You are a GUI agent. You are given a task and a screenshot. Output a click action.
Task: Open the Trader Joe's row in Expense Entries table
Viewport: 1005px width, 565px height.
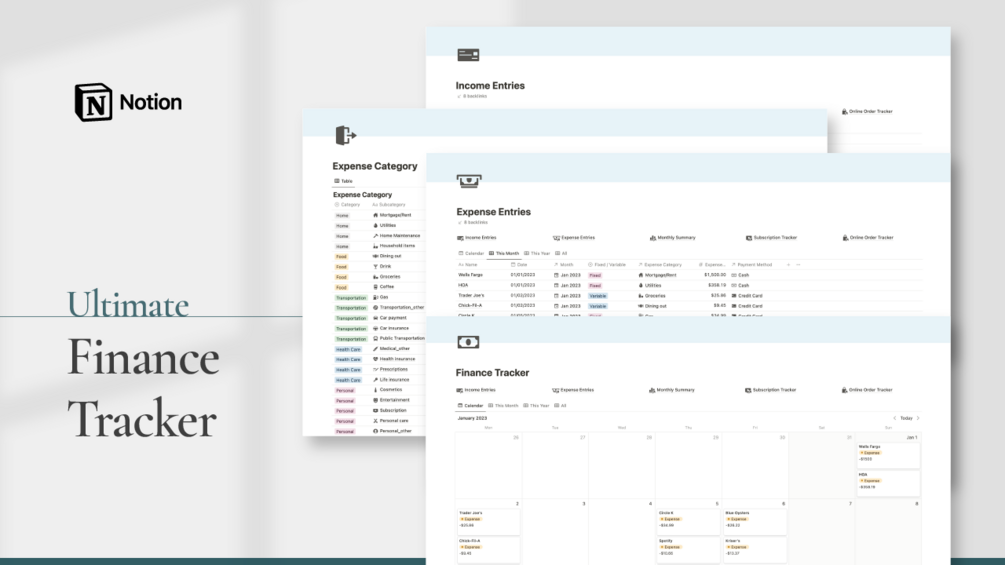pos(471,295)
